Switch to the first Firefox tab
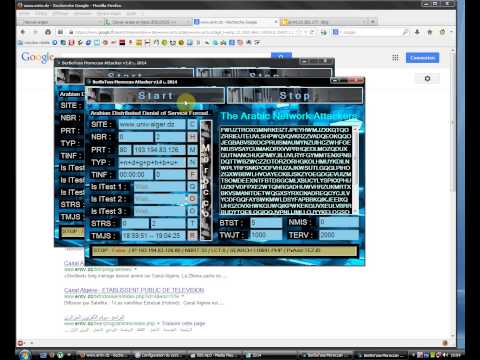Image resolution: width=480 pixels, height=360 pixels. point(60,22)
